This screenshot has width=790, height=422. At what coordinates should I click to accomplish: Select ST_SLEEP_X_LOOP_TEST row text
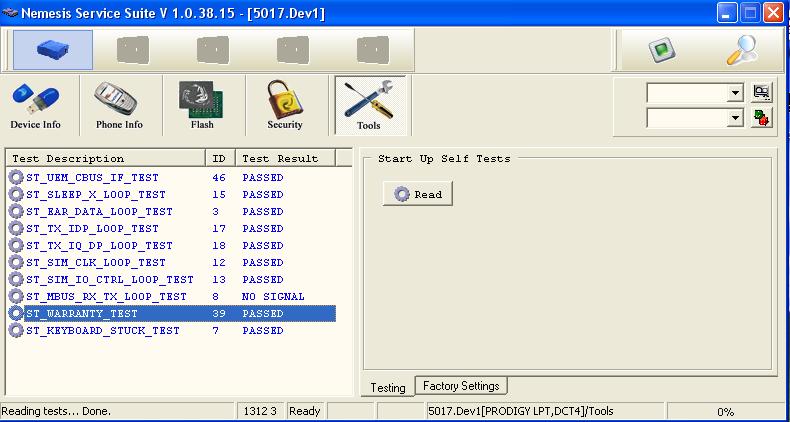pos(96,195)
